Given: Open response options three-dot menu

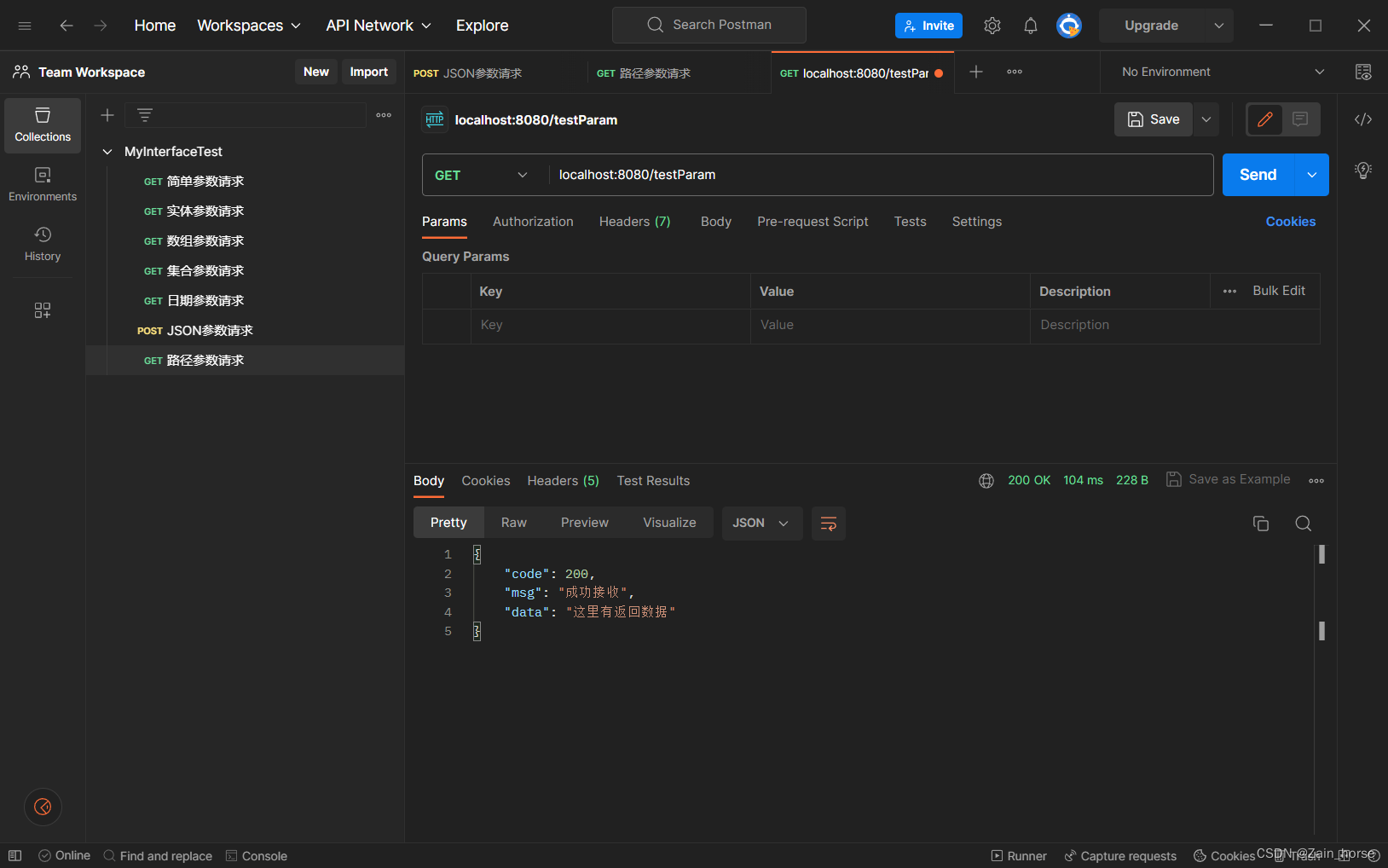Looking at the screenshot, I should click(1316, 481).
